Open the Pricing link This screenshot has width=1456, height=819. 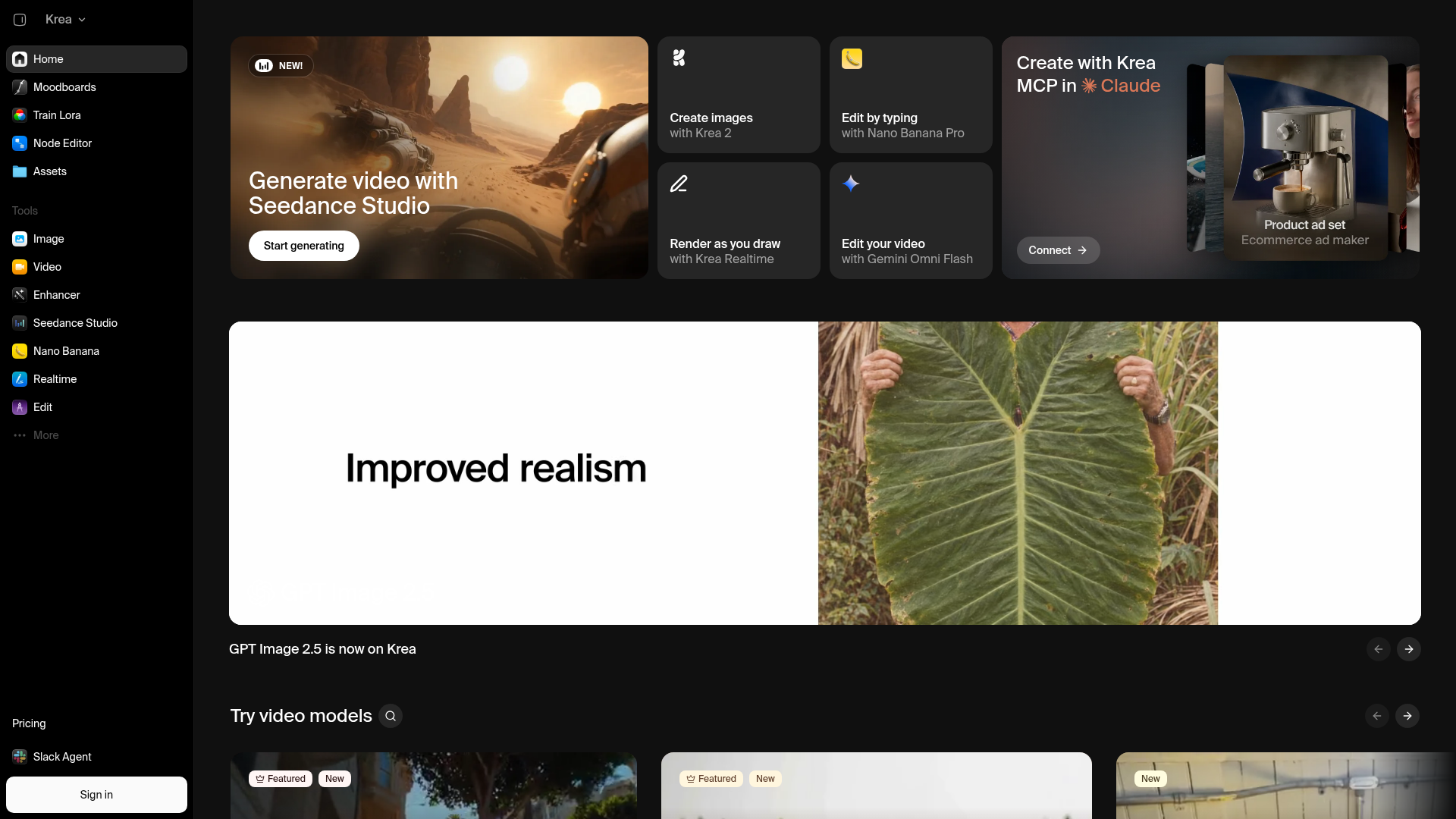pos(29,723)
